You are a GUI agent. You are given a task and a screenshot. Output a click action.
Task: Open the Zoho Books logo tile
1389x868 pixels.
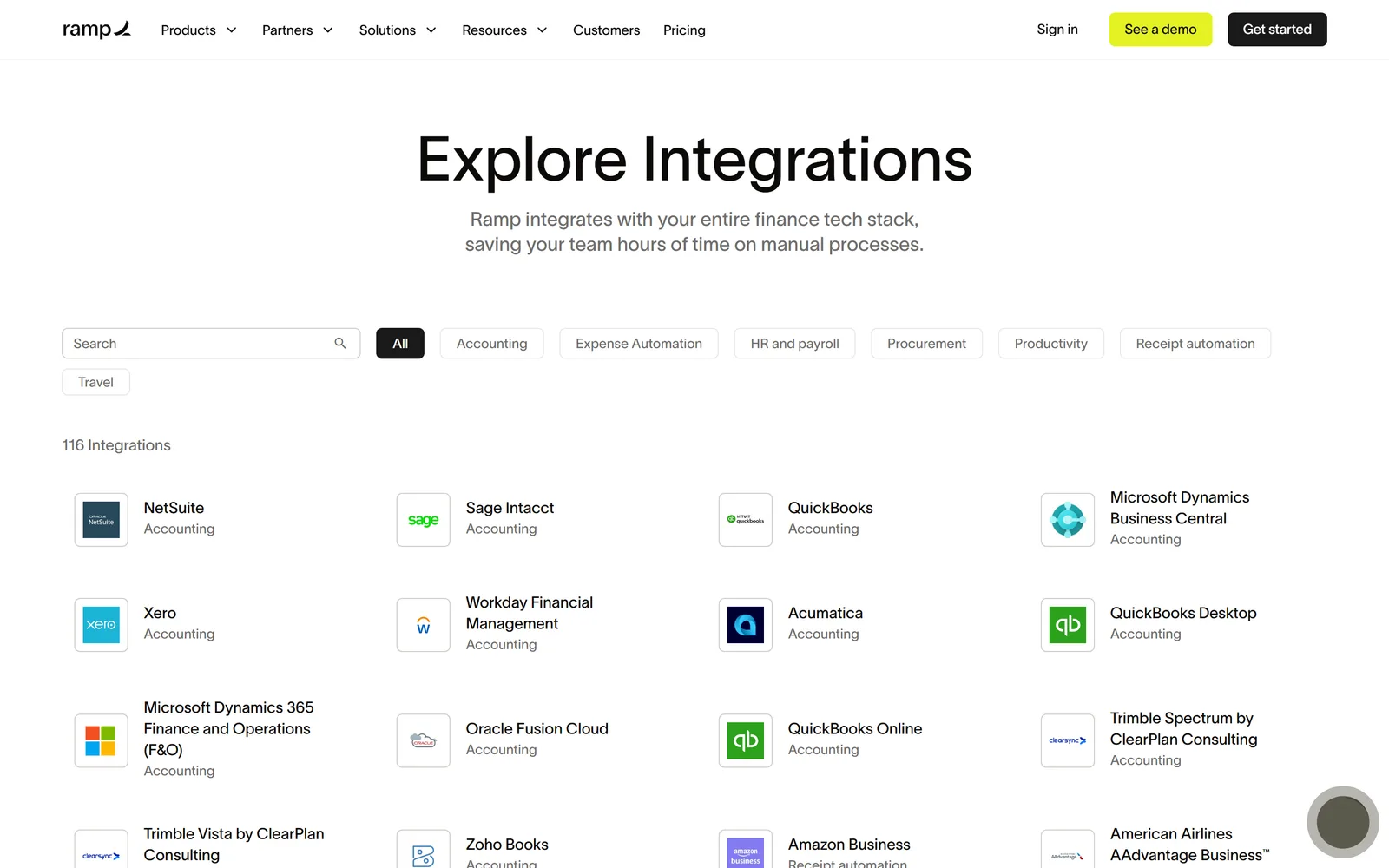pos(423,851)
